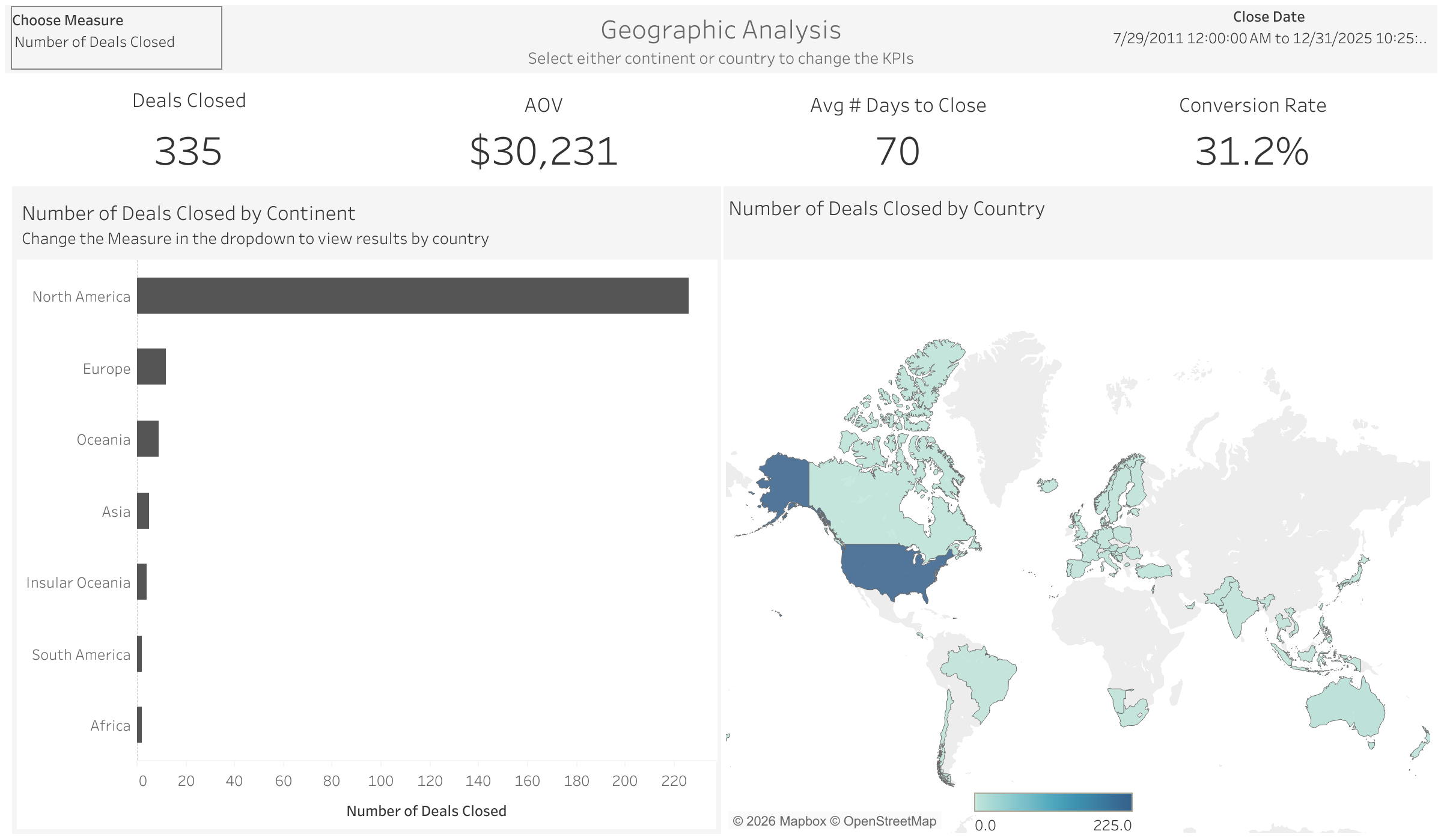The width and height of the screenshot is (1441, 840).
Task: Open the Mapbox attribution link
Action: pyautogui.click(x=779, y=821)
